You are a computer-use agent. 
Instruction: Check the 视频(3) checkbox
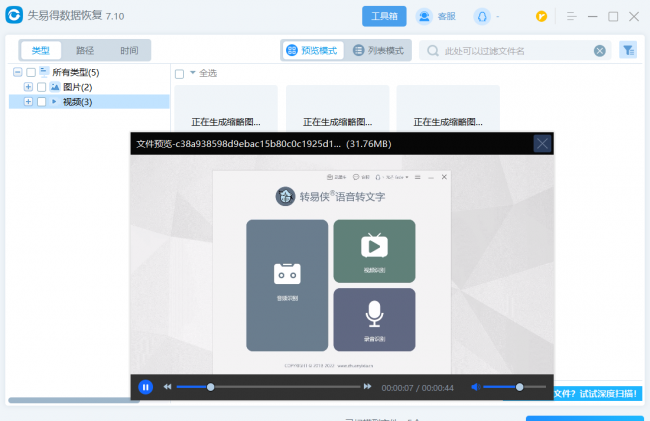tap(41, 102)
